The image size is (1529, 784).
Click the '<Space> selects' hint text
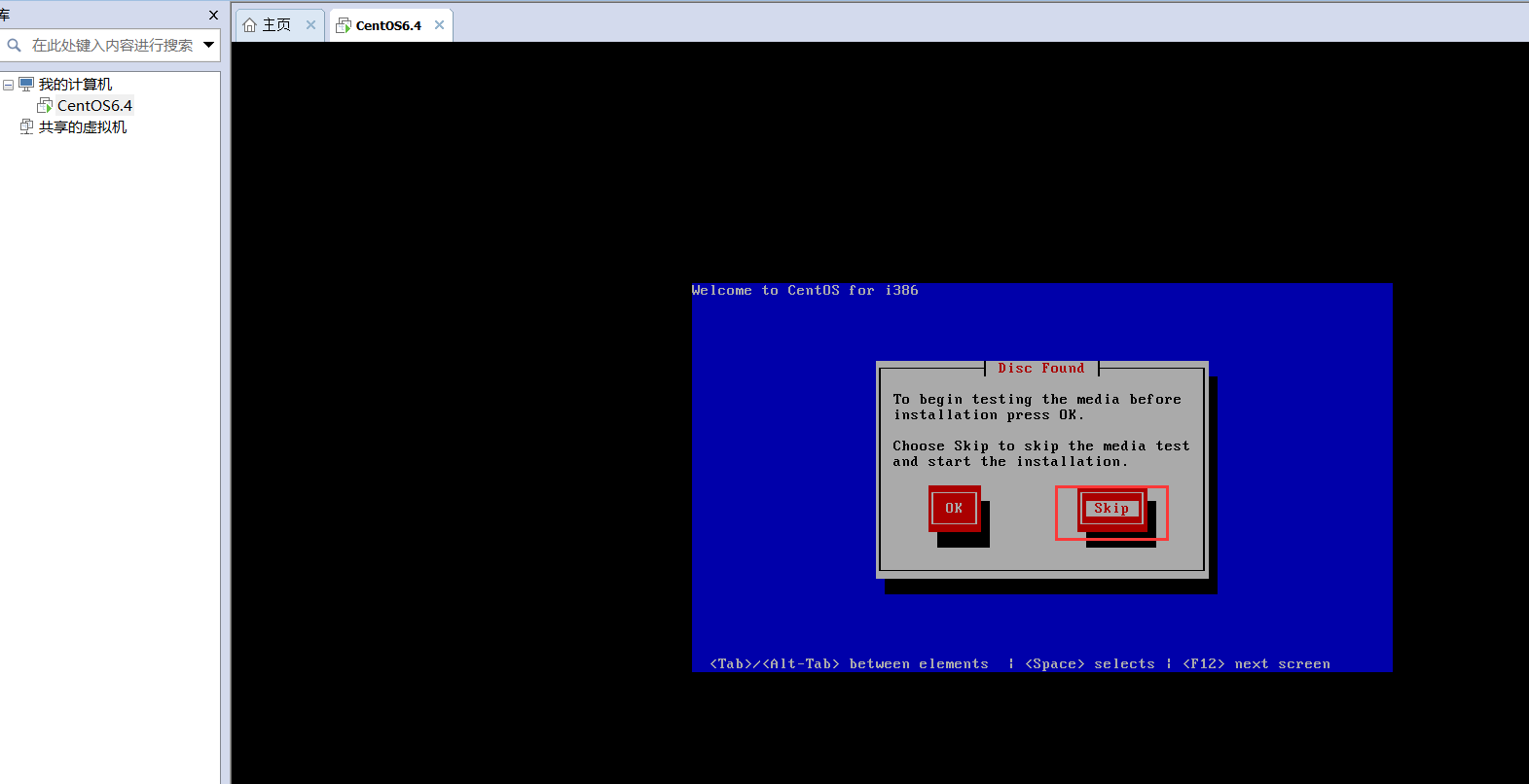coord(1090,663)
